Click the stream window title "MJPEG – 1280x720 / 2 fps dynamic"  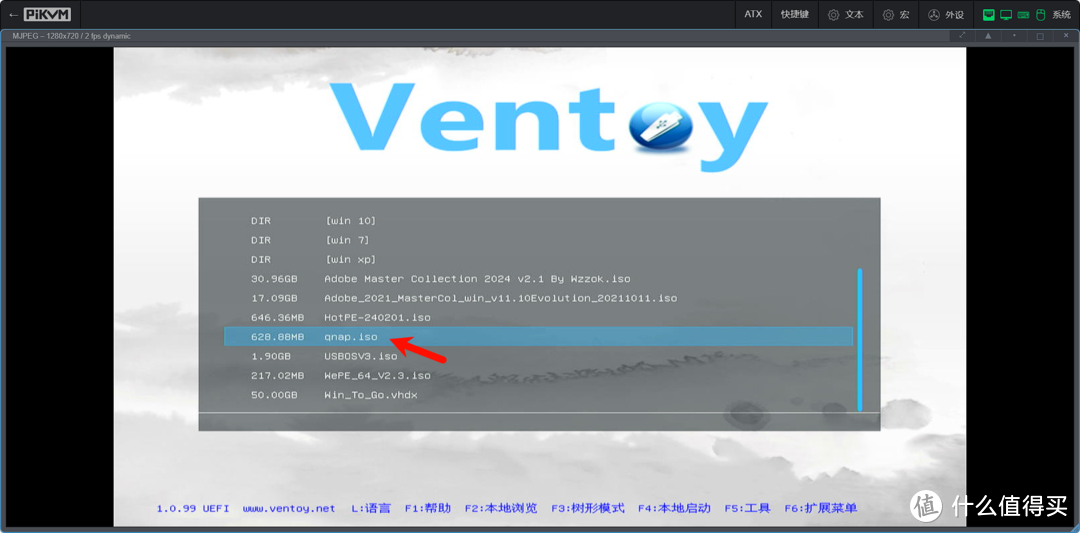[x=72, y=36]
